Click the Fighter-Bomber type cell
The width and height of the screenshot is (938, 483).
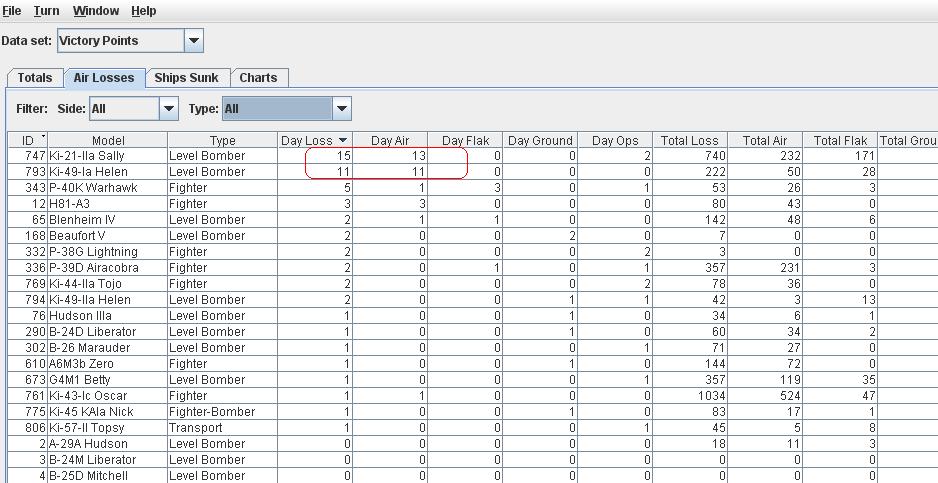(223, 412)
